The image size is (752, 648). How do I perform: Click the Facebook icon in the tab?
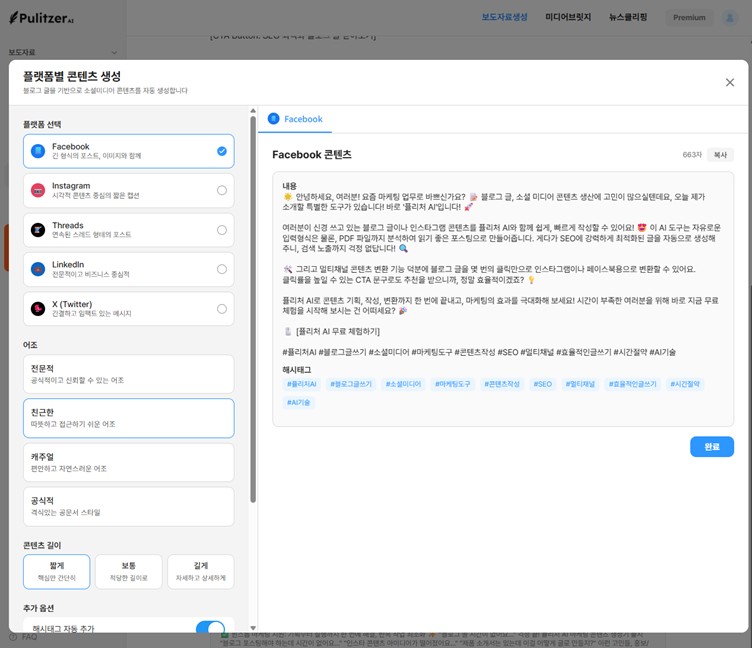(273, 118)
